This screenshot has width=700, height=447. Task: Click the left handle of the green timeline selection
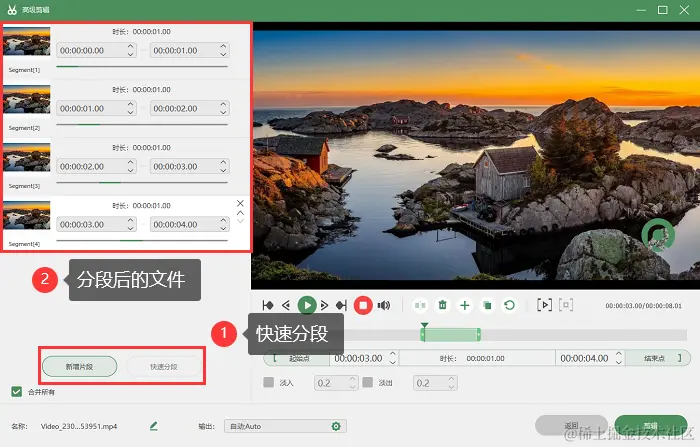(423, 334)
